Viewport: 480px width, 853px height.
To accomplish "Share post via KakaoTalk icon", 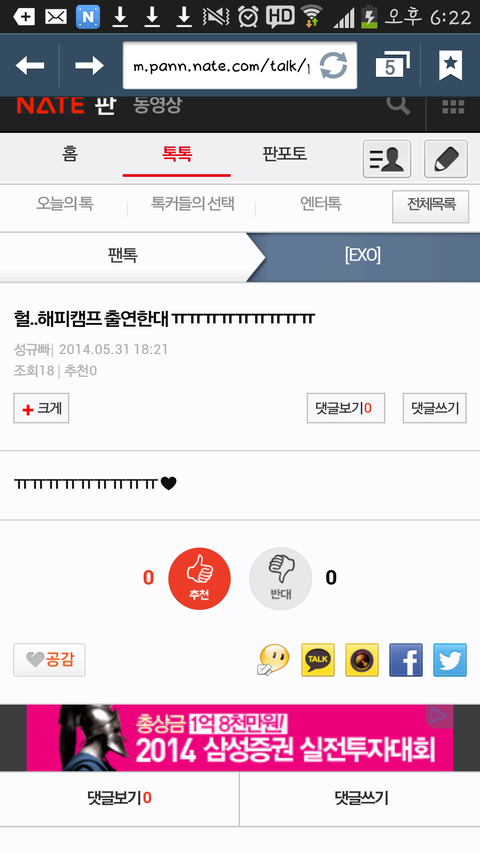I will point(318,660).
